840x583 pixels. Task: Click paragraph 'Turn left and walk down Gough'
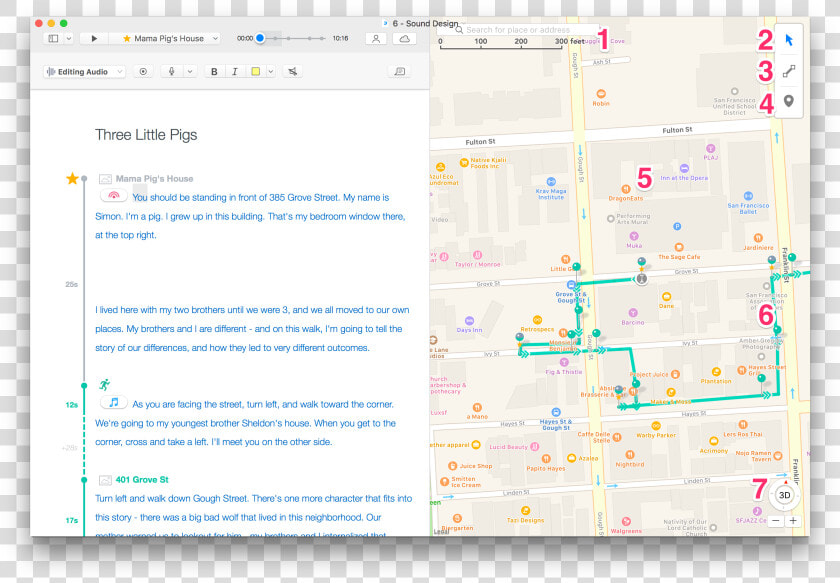[x=253, y=515]
